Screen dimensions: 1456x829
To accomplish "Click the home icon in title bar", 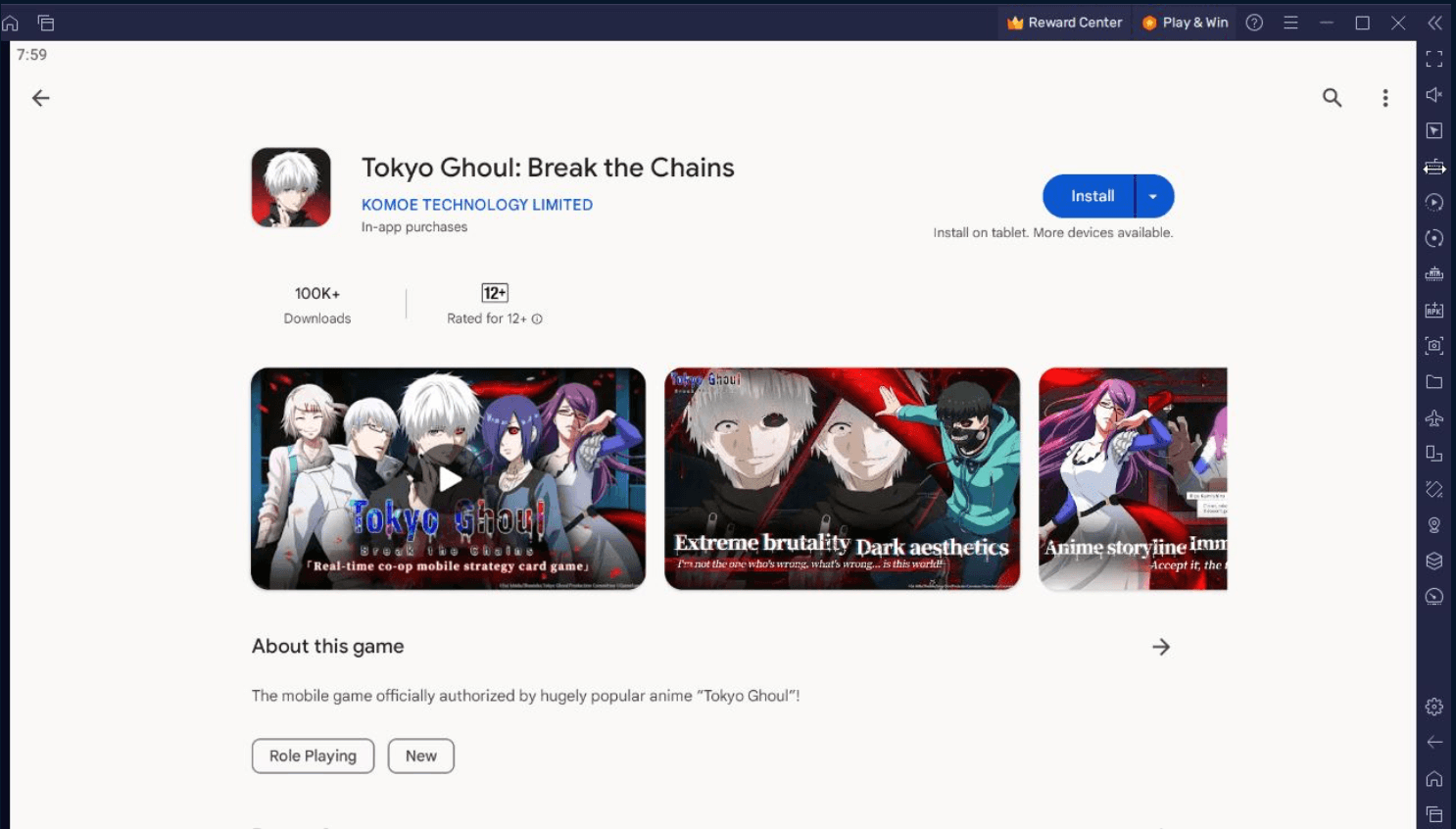I will coord(11,23).
